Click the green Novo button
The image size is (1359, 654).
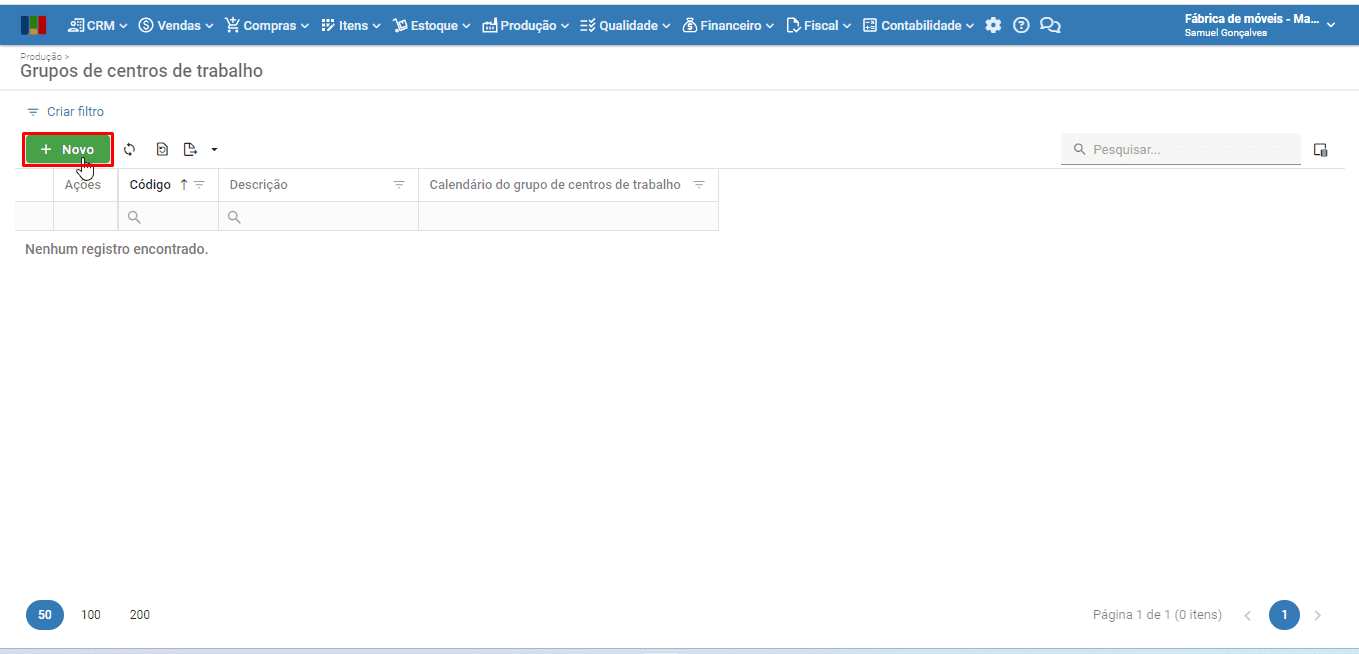[68, 150]
